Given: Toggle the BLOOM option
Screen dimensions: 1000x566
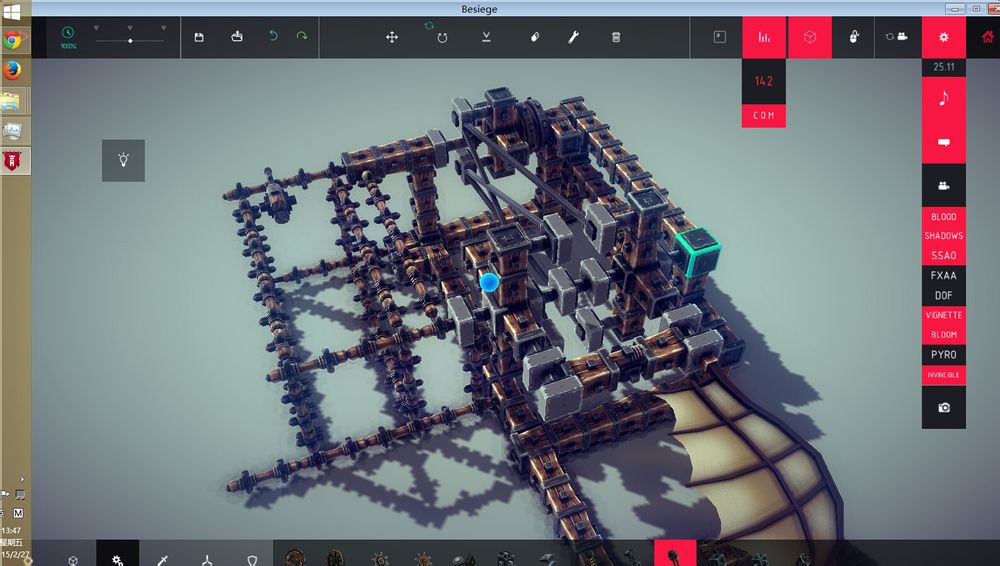Looking at the screenshot, I should pos(944,335).
